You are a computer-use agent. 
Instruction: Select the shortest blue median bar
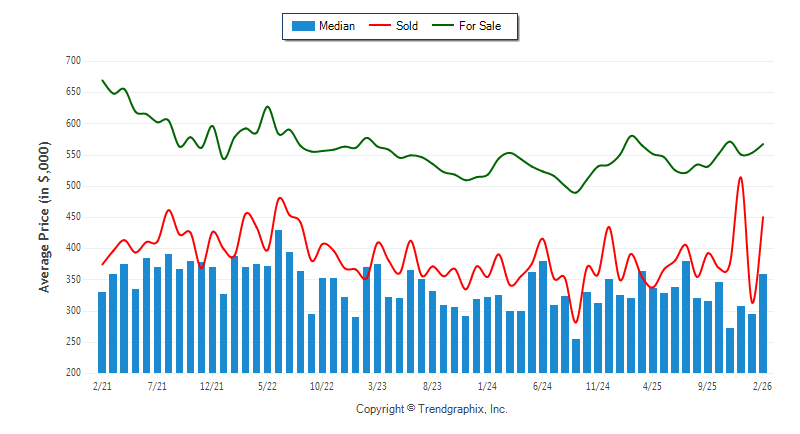click(576, 355)
